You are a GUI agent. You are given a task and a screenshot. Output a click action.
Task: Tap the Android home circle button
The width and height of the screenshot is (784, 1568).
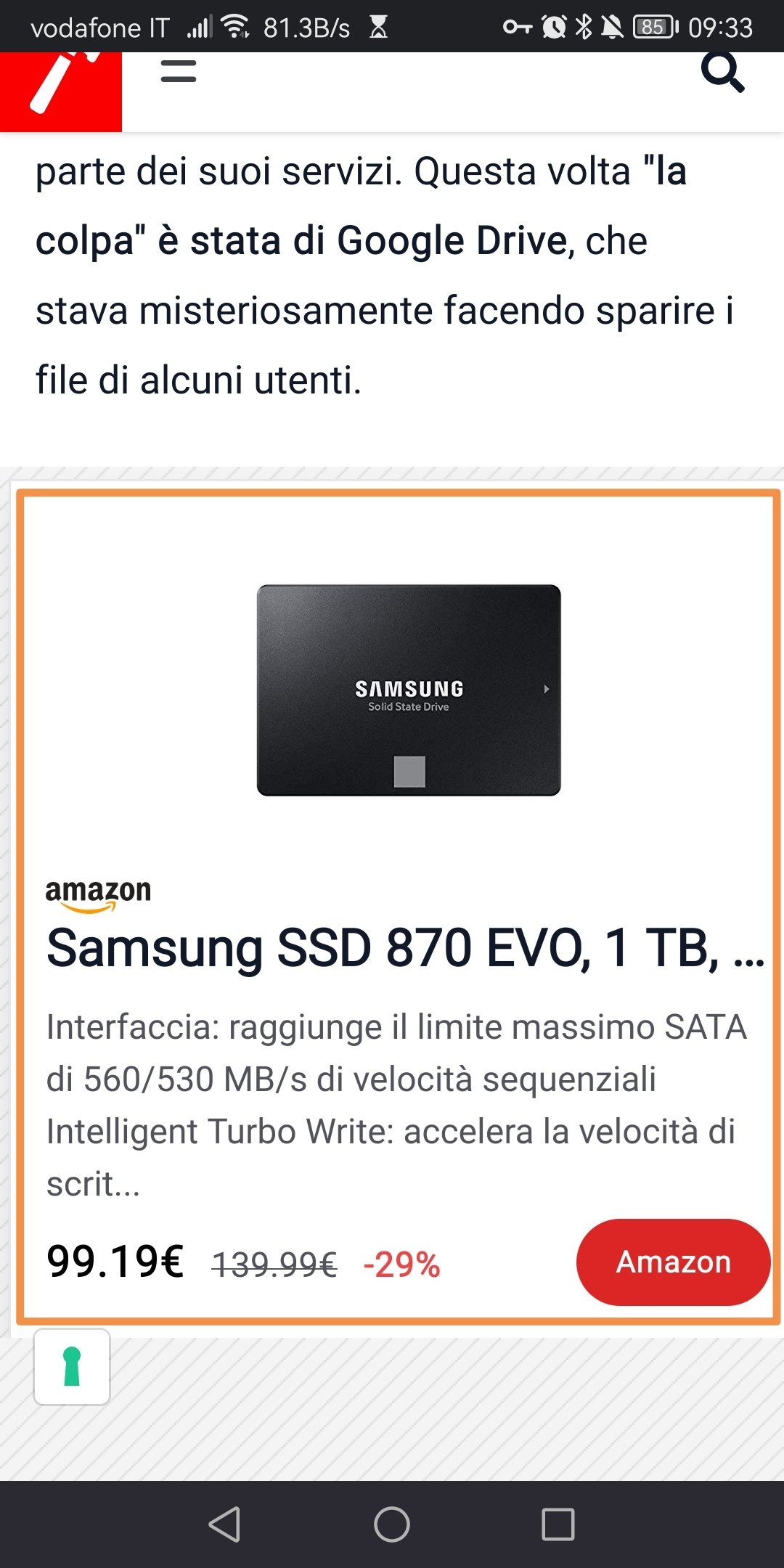pyautogui.click(x=392, y=1524)
